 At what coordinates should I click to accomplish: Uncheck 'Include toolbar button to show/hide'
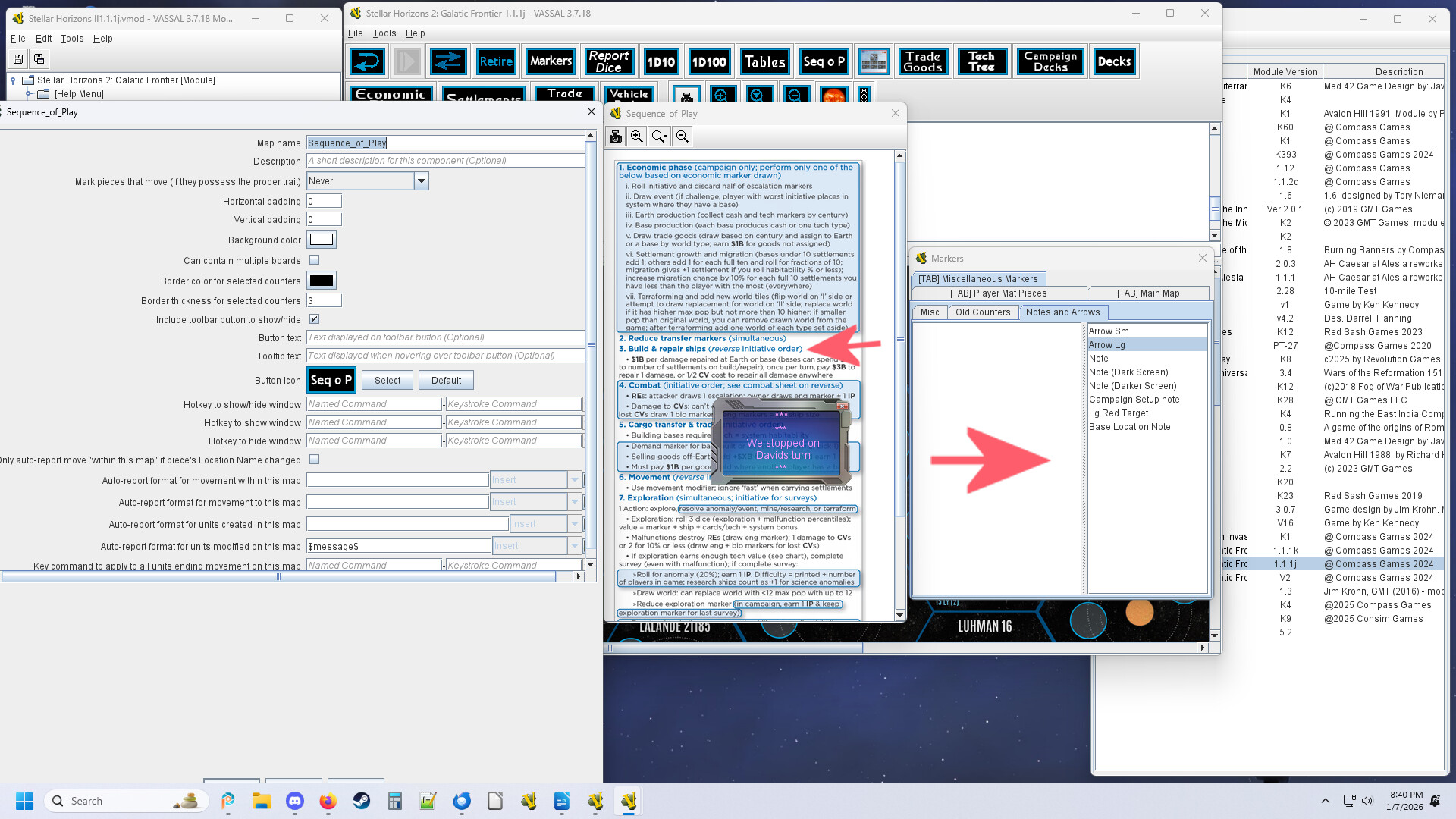pos(315,319)
